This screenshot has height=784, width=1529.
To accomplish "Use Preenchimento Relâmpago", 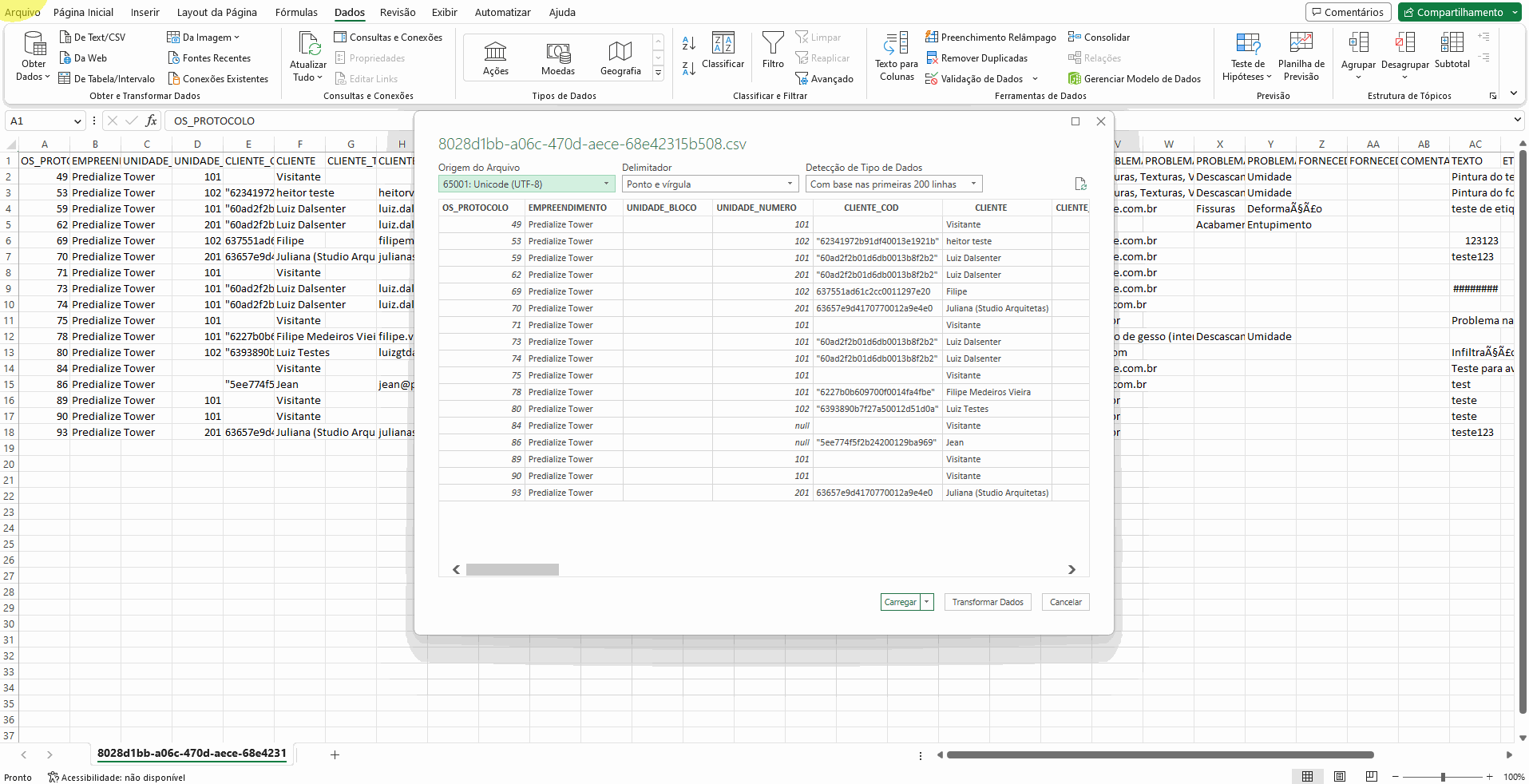I will point(990,37).
